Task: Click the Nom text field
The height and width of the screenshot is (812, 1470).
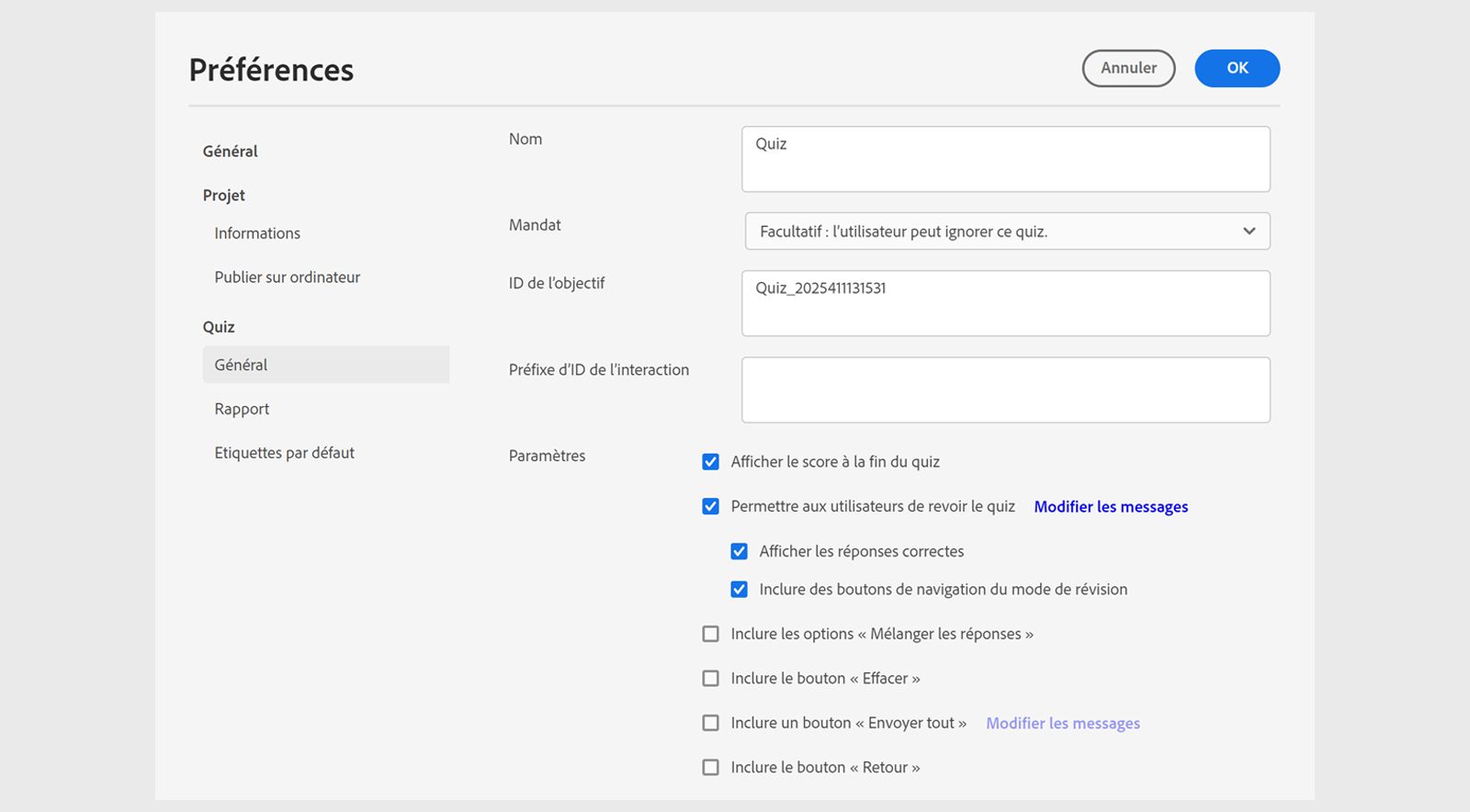Action: (1005, 159)
